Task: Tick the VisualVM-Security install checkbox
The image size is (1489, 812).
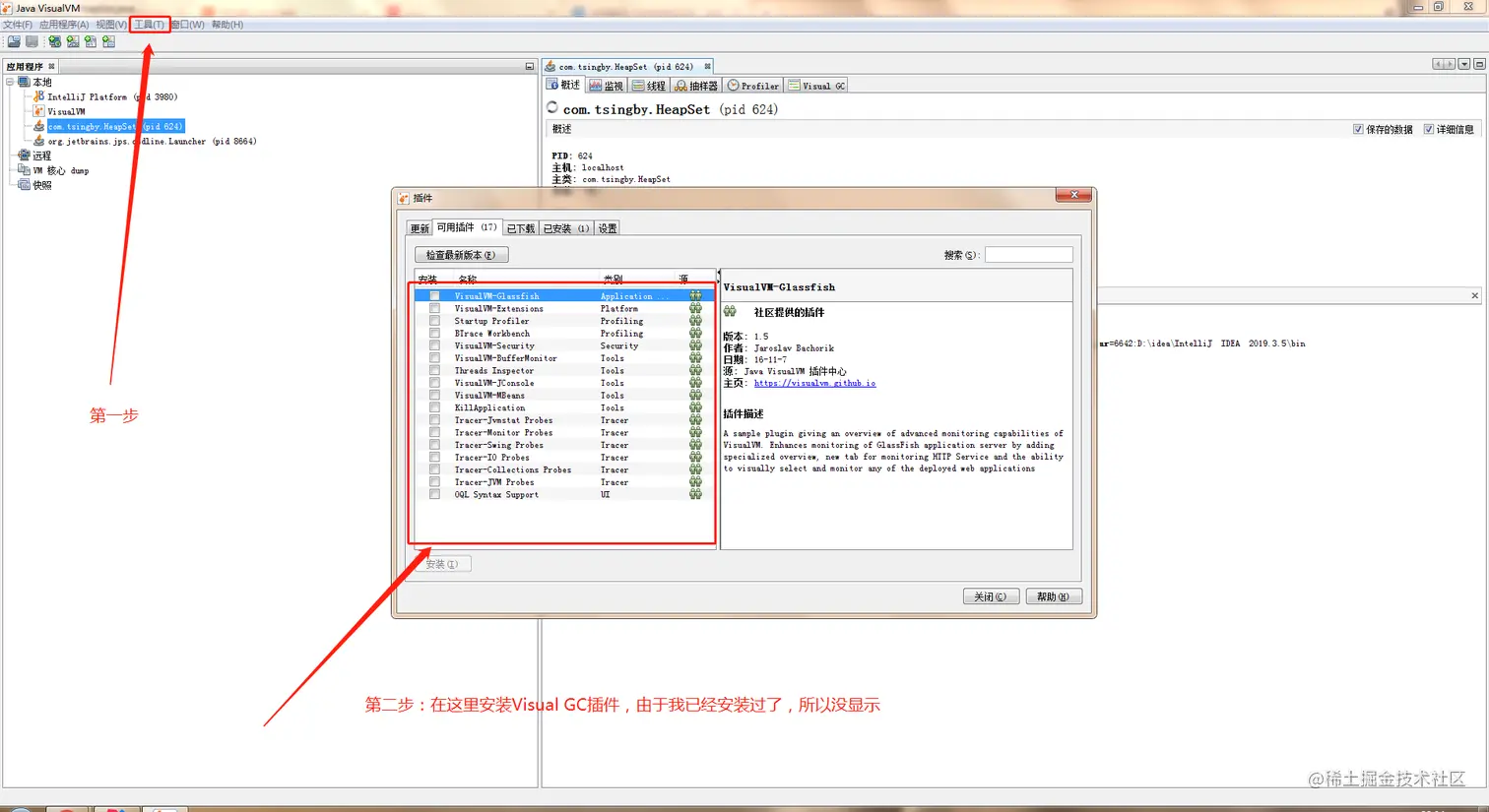Action: tap(434, 345)
